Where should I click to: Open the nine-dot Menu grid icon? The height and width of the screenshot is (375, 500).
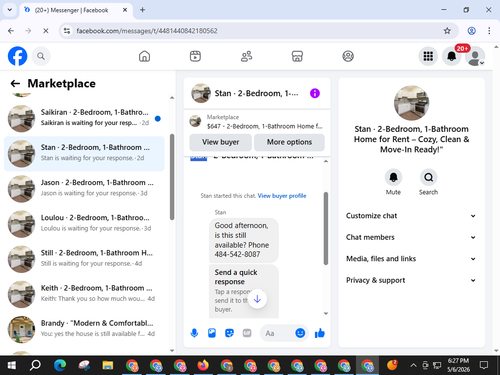(428, 56)
